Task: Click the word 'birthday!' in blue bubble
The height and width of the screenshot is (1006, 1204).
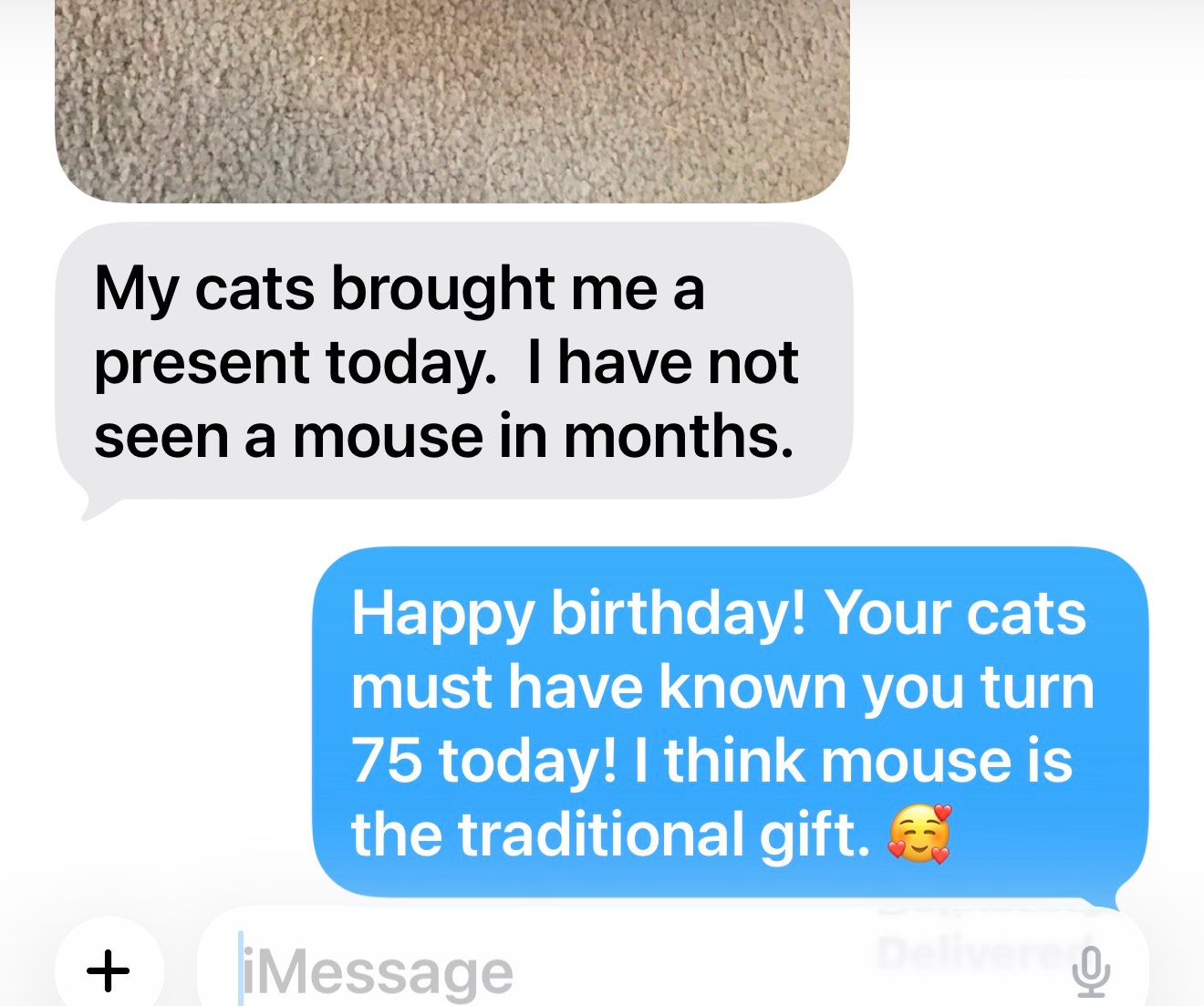Action: coord(678,614)
